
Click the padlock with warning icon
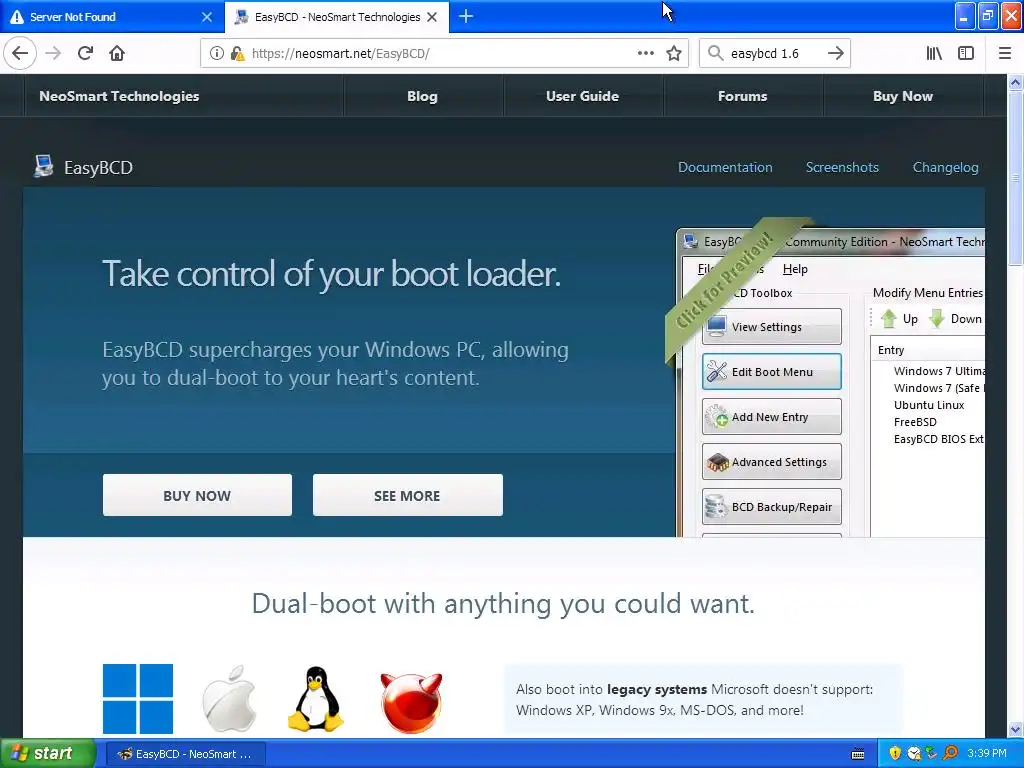(237, 54)
